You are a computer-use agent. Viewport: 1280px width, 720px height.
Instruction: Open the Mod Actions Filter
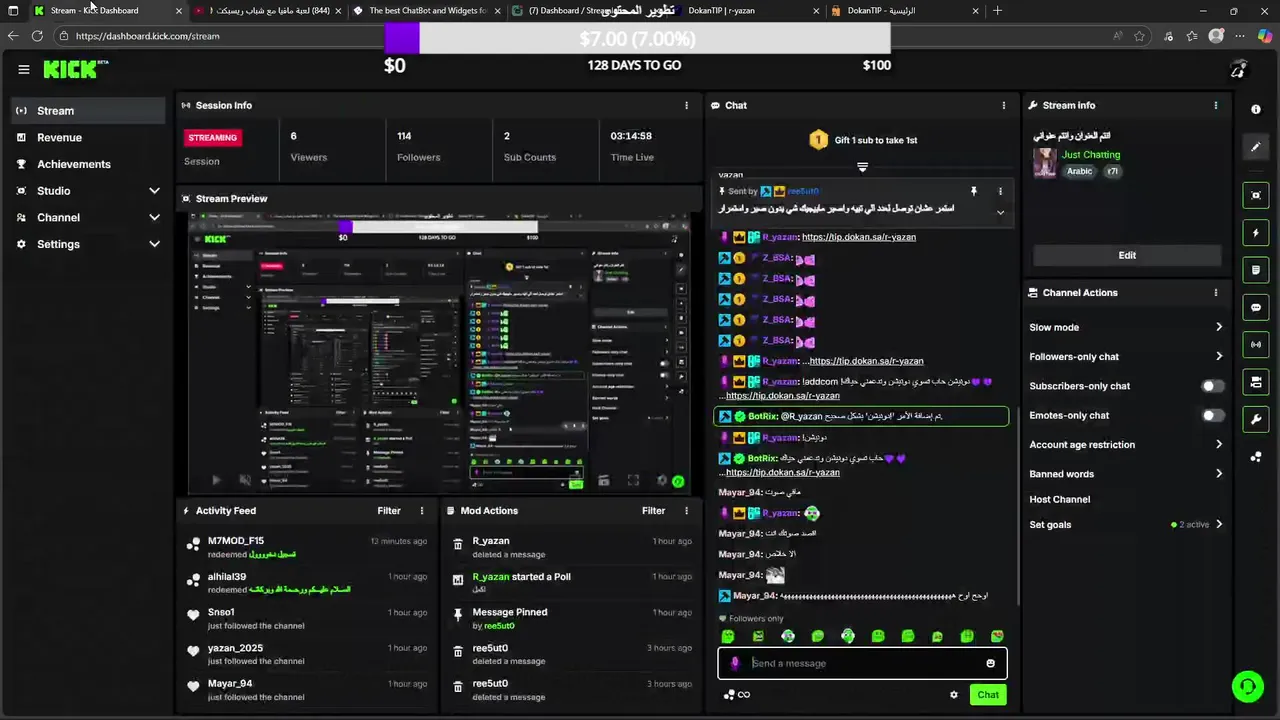[x=653, y=511]
